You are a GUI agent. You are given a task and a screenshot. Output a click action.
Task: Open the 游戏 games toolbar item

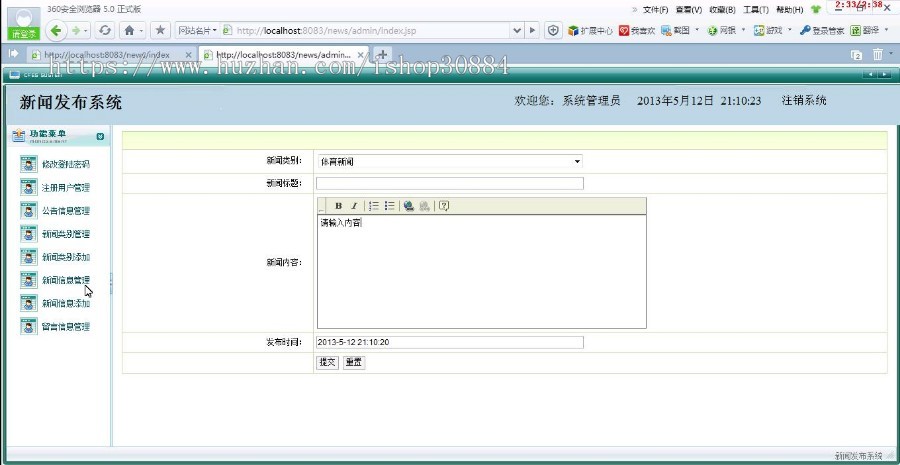768,31
